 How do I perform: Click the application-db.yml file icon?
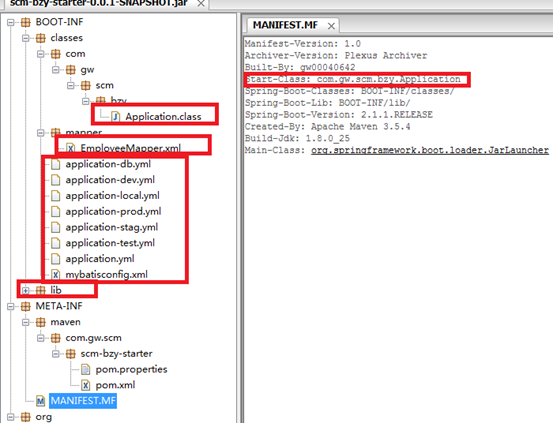[55, 164]
